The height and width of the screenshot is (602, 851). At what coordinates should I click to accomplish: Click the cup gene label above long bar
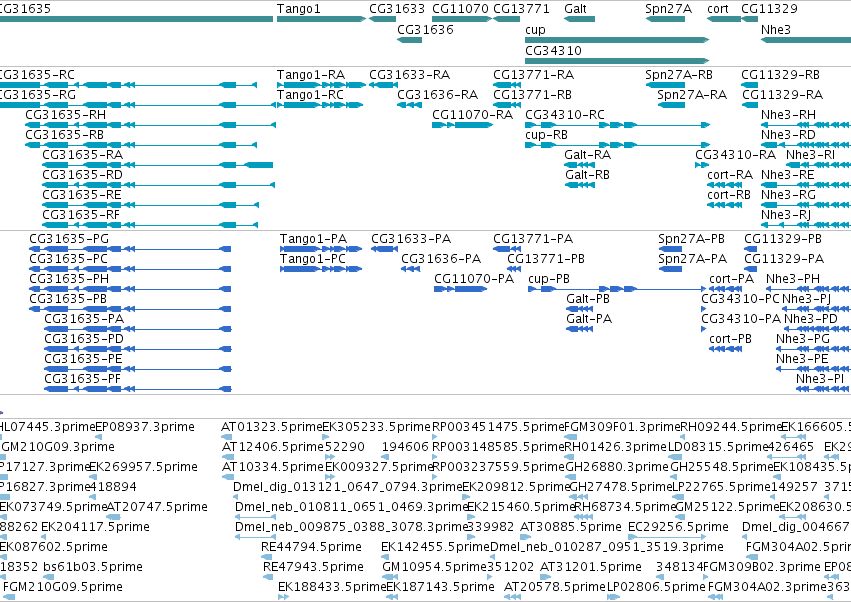[535, 30]
